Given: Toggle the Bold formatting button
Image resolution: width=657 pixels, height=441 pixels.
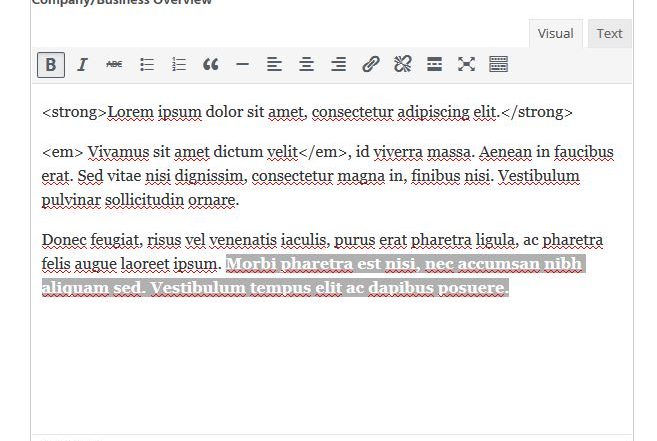Looking at the screenshot, I should (x=51, y=65).
